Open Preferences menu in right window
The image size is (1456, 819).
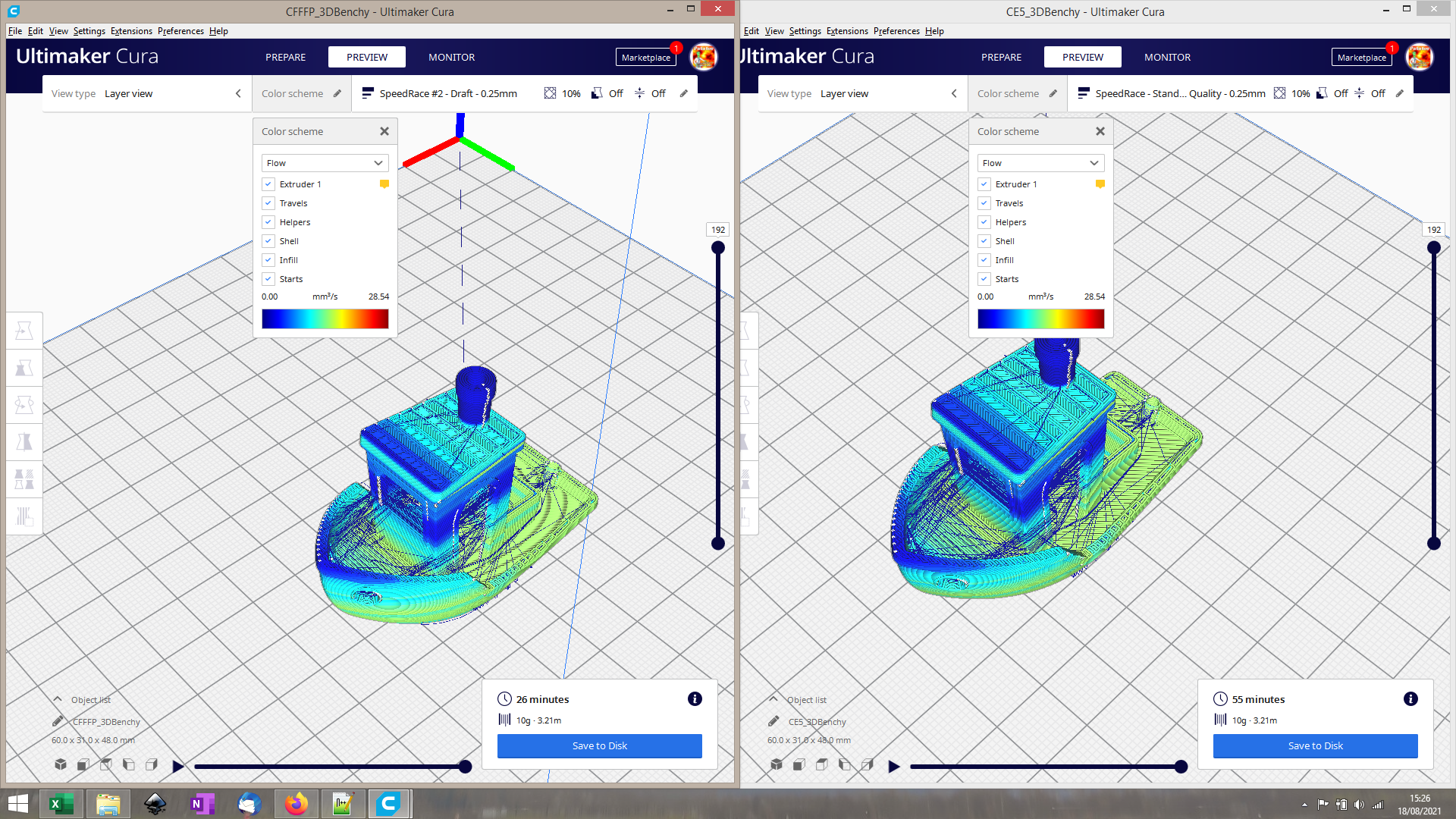point(896,31)
